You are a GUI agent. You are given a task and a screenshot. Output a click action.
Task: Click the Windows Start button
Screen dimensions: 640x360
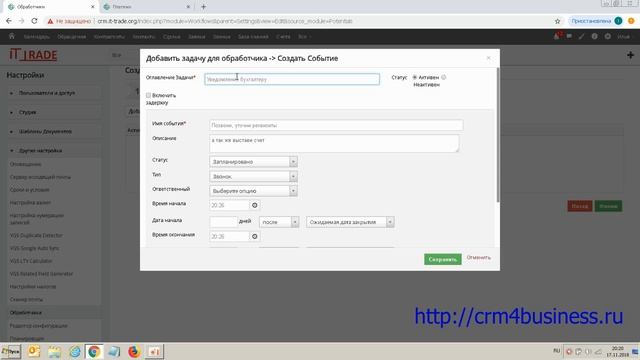(11, 351)
